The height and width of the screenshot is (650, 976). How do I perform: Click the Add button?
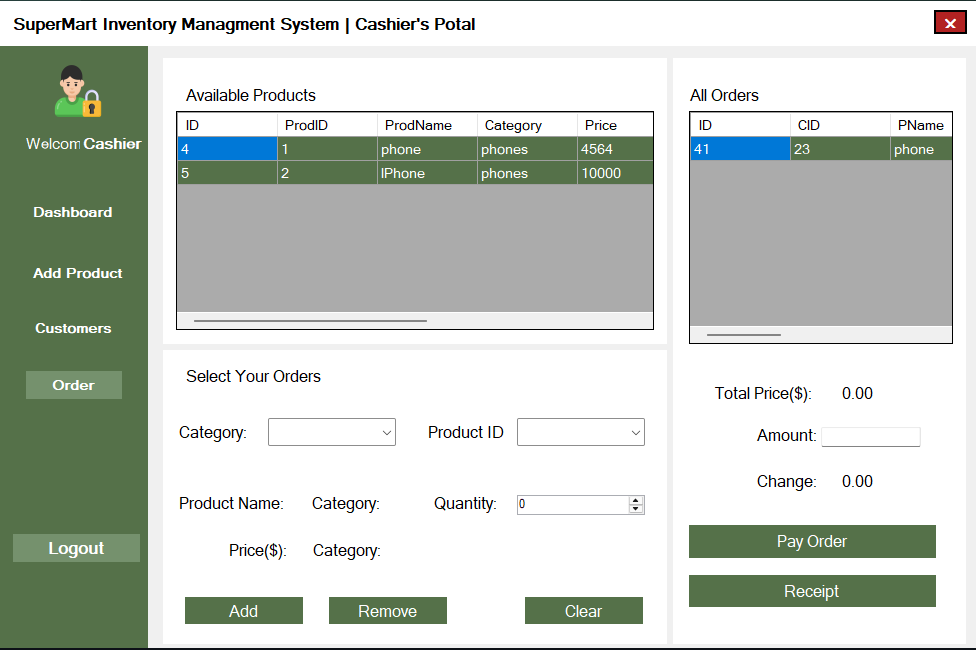pyautogui.click(x=243, y=611)
